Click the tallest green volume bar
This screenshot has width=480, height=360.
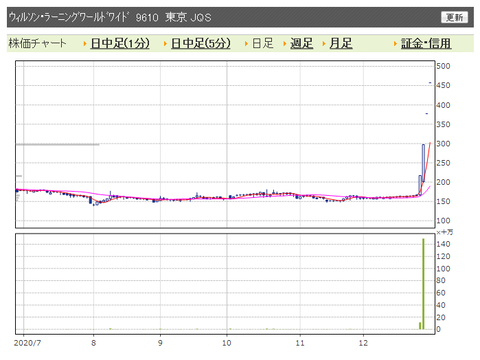point(423,284)
